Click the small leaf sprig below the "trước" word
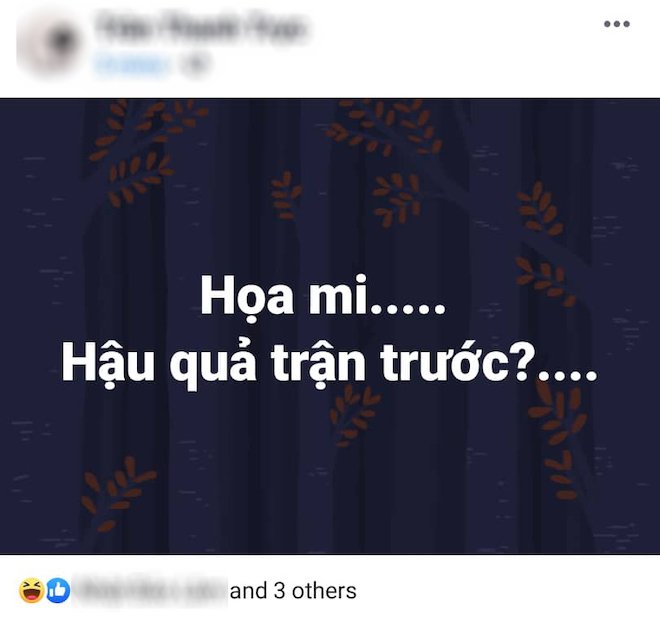 point(354,417)
